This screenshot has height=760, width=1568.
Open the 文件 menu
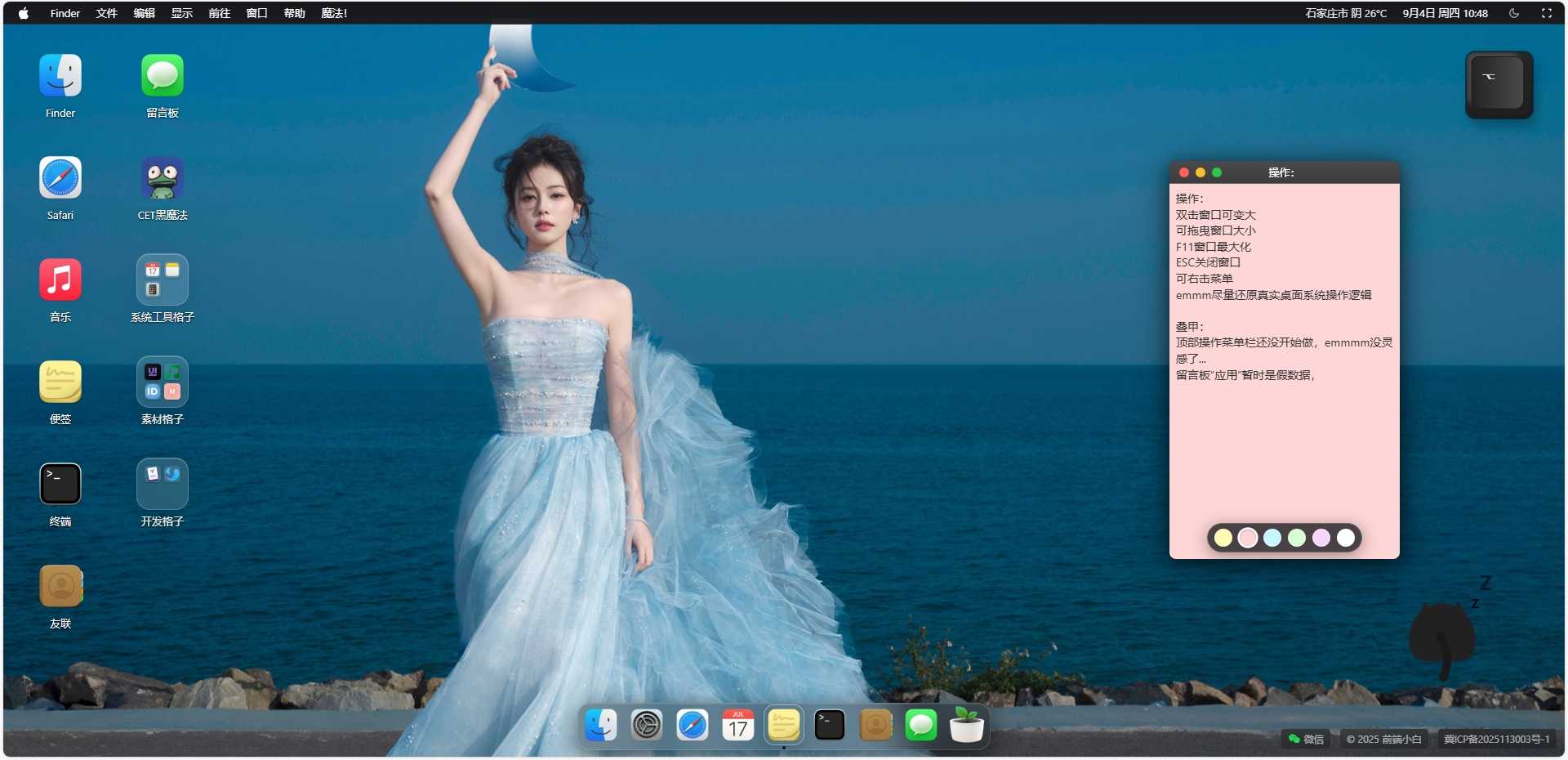point(106,13)
